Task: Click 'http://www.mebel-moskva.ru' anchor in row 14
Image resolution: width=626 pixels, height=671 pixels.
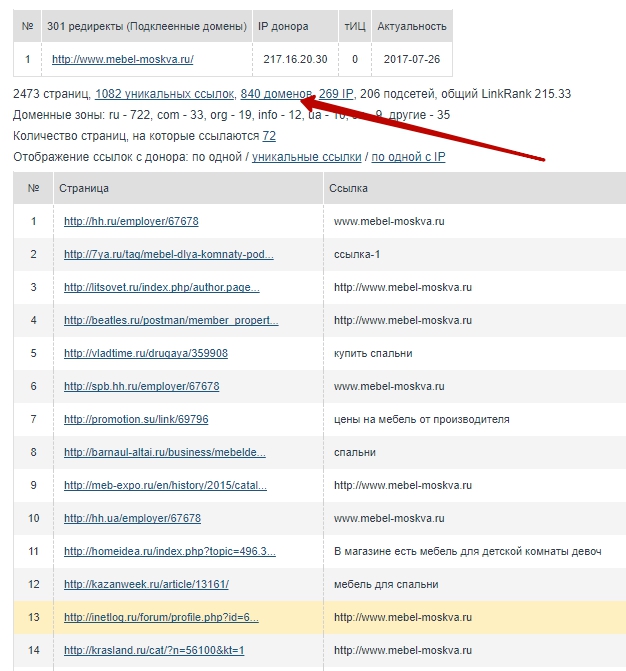Action: pos(403,650)
